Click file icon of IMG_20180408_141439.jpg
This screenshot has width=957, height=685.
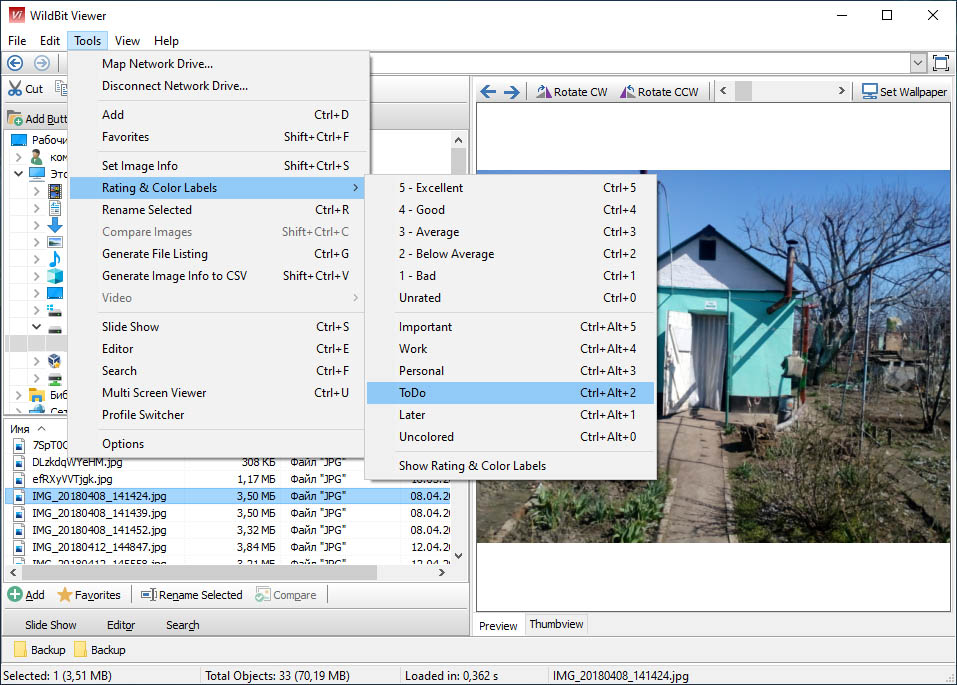click(x=20, y=513)
